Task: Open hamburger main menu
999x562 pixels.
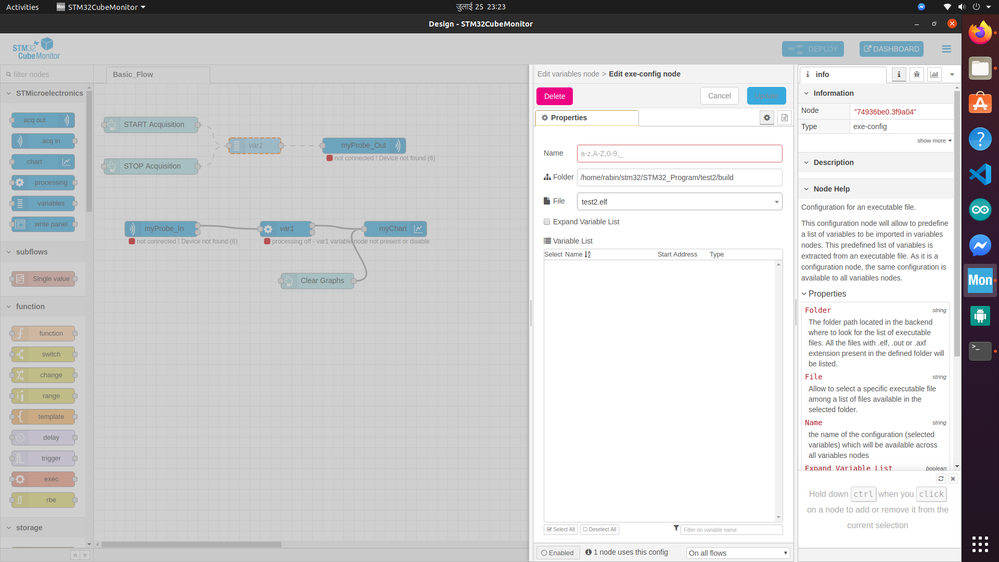Action: 946,49
